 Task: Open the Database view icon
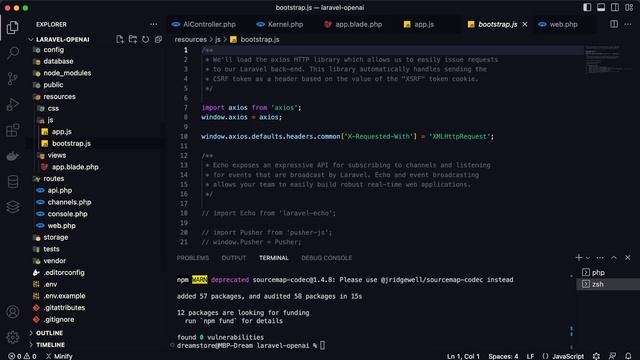click(x=13, y=182)
